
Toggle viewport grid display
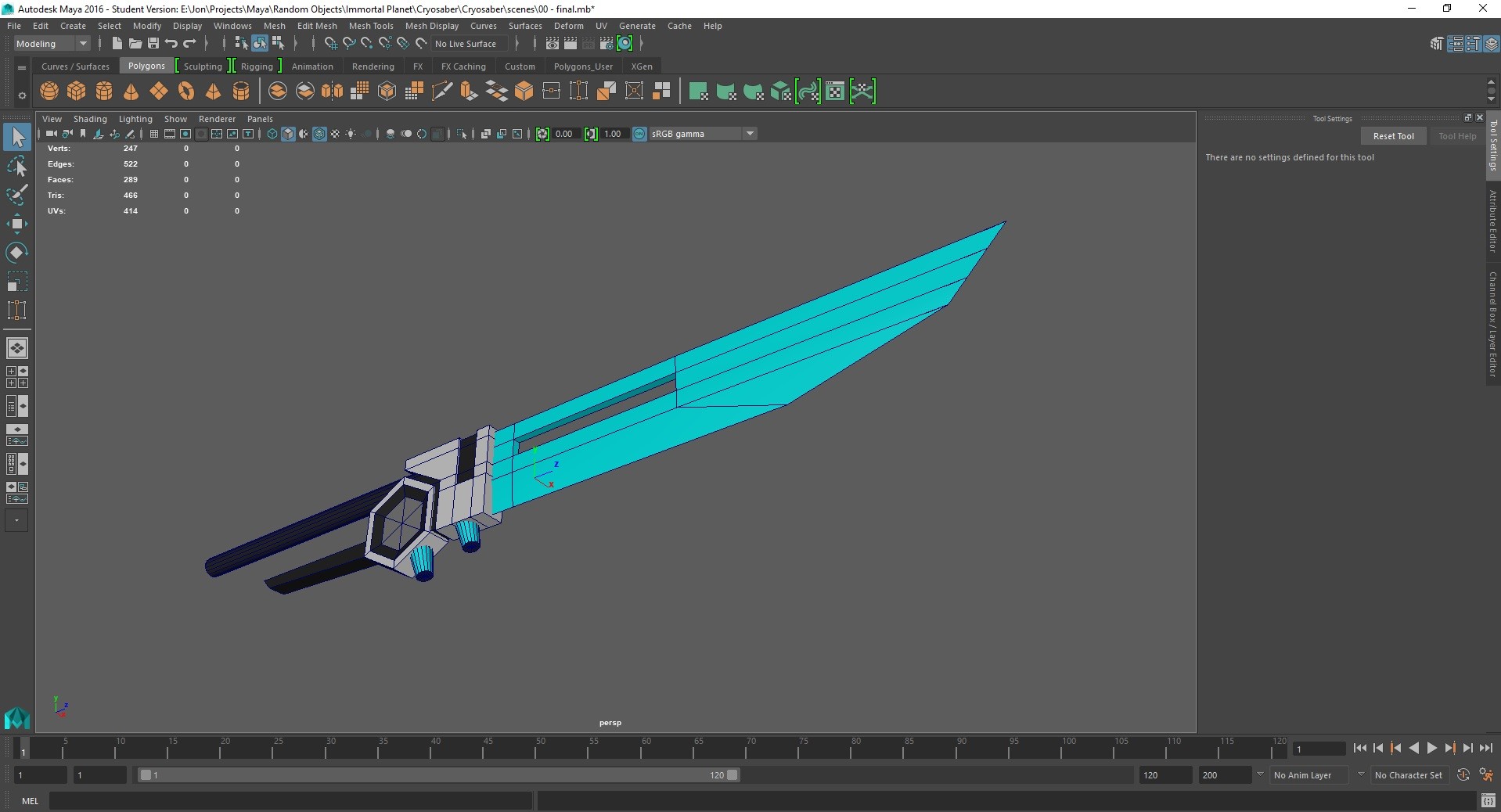click(154, 134)
